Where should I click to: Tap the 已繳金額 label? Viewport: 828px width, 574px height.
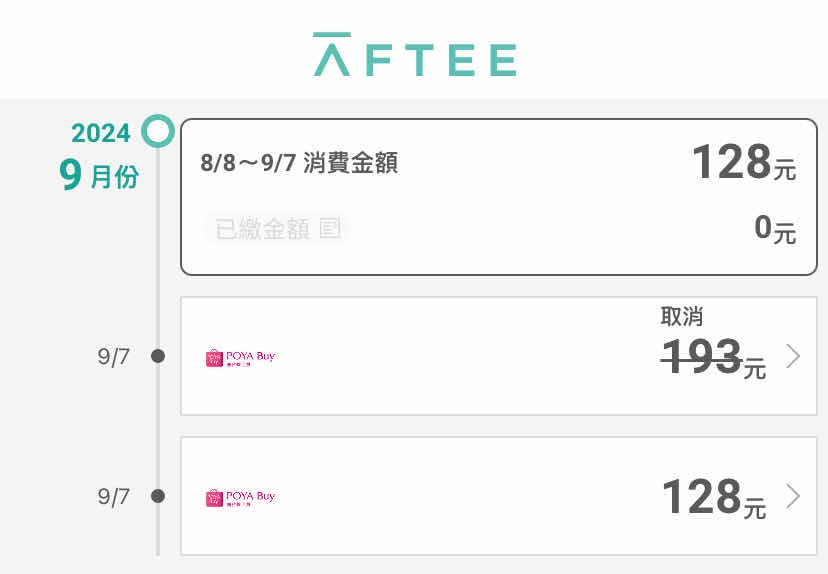click(x=262, y=229)
